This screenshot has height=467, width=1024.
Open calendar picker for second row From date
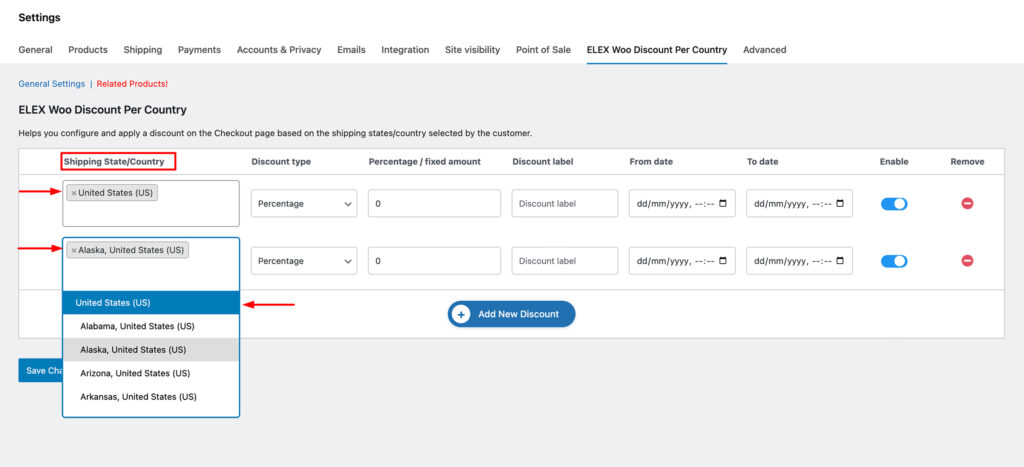pyautogui.click(x=723, y=261)
